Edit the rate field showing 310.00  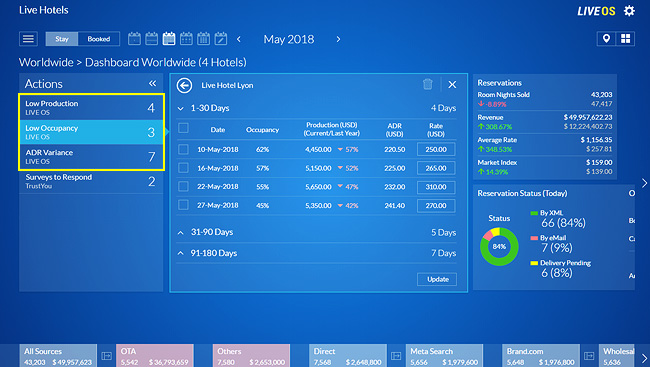click(436, 187)
